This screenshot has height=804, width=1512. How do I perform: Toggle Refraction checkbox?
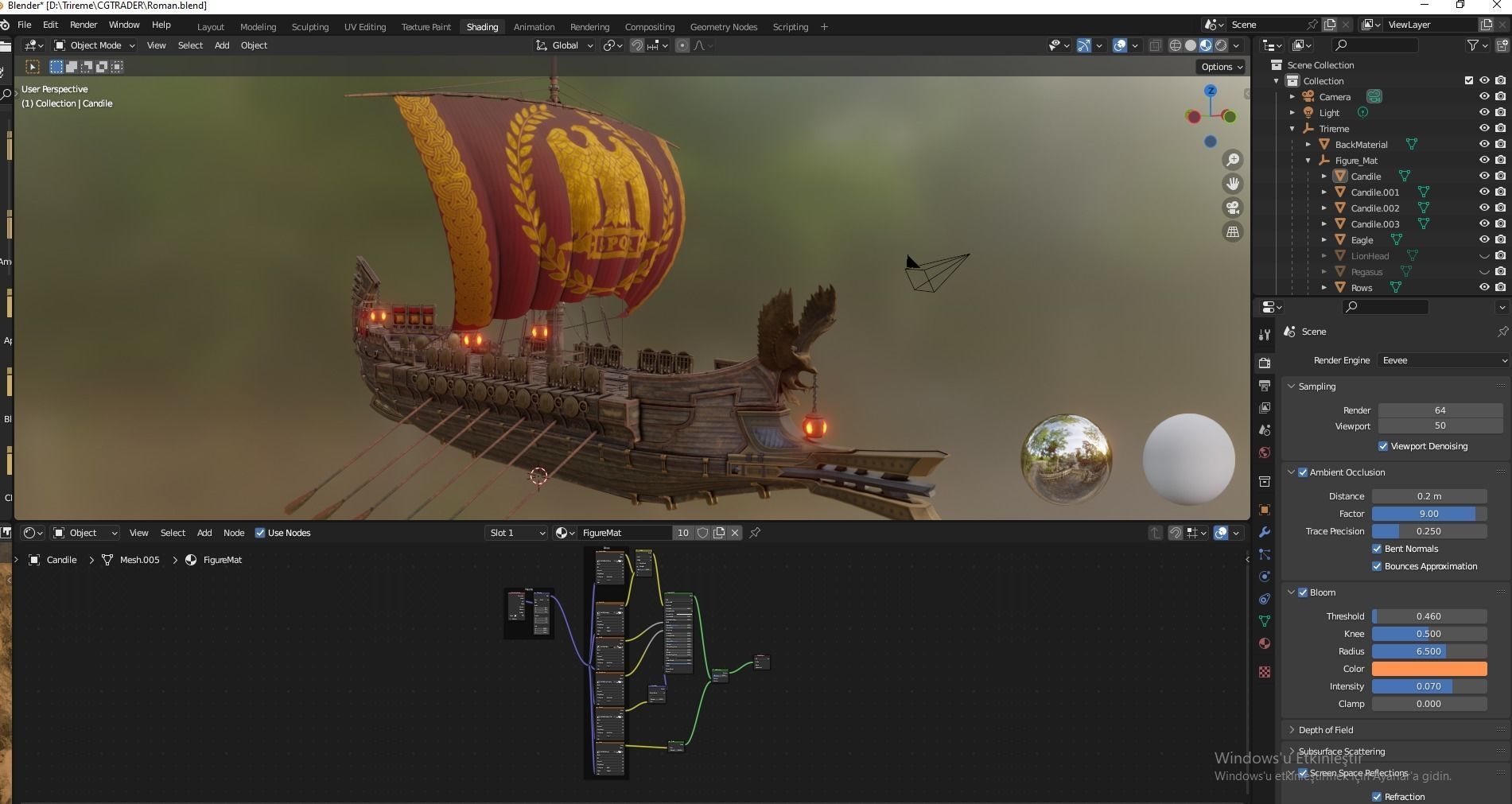tap(1377, 797)
